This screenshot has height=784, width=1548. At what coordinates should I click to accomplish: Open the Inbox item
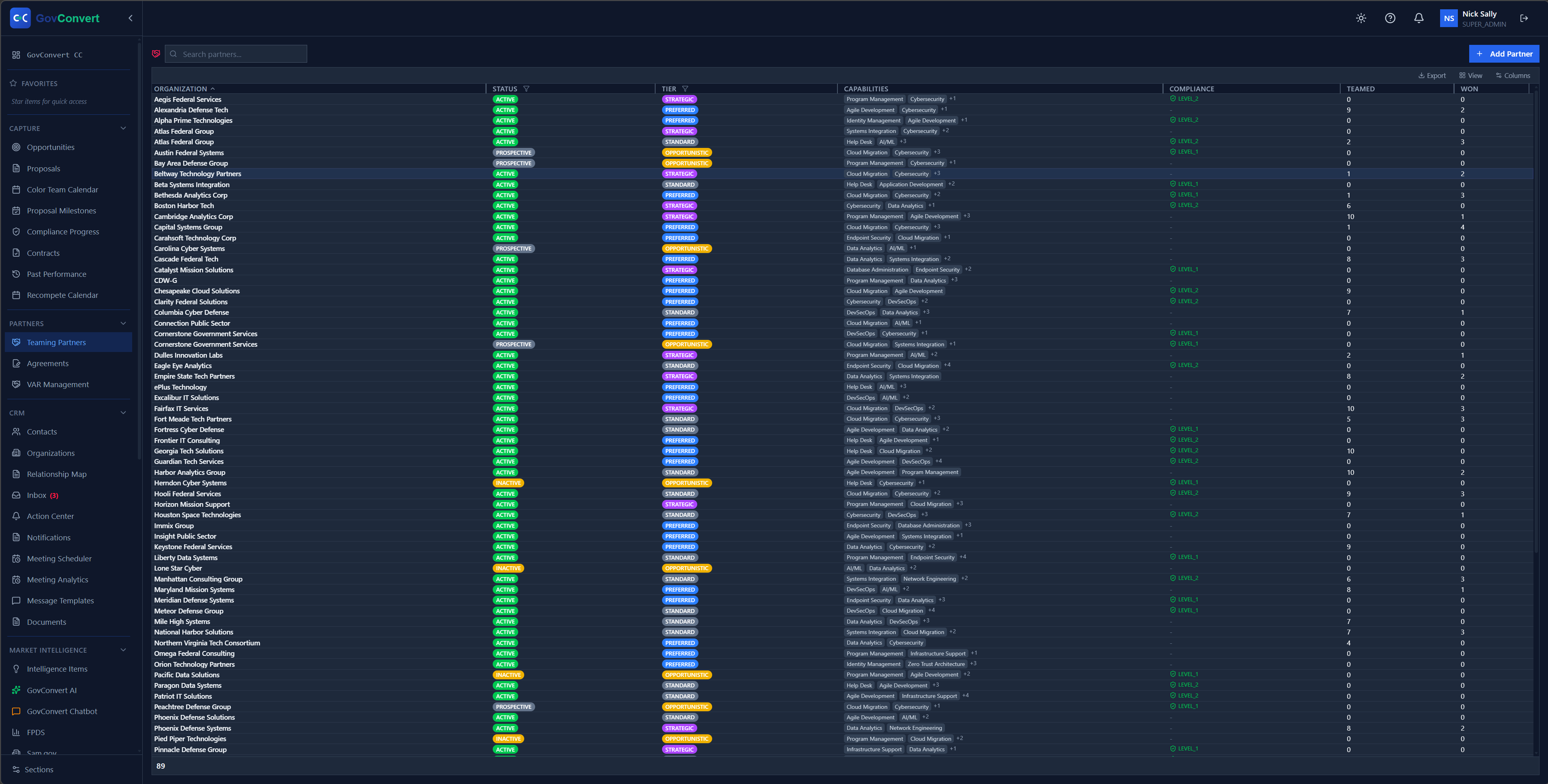coord(37,495)
